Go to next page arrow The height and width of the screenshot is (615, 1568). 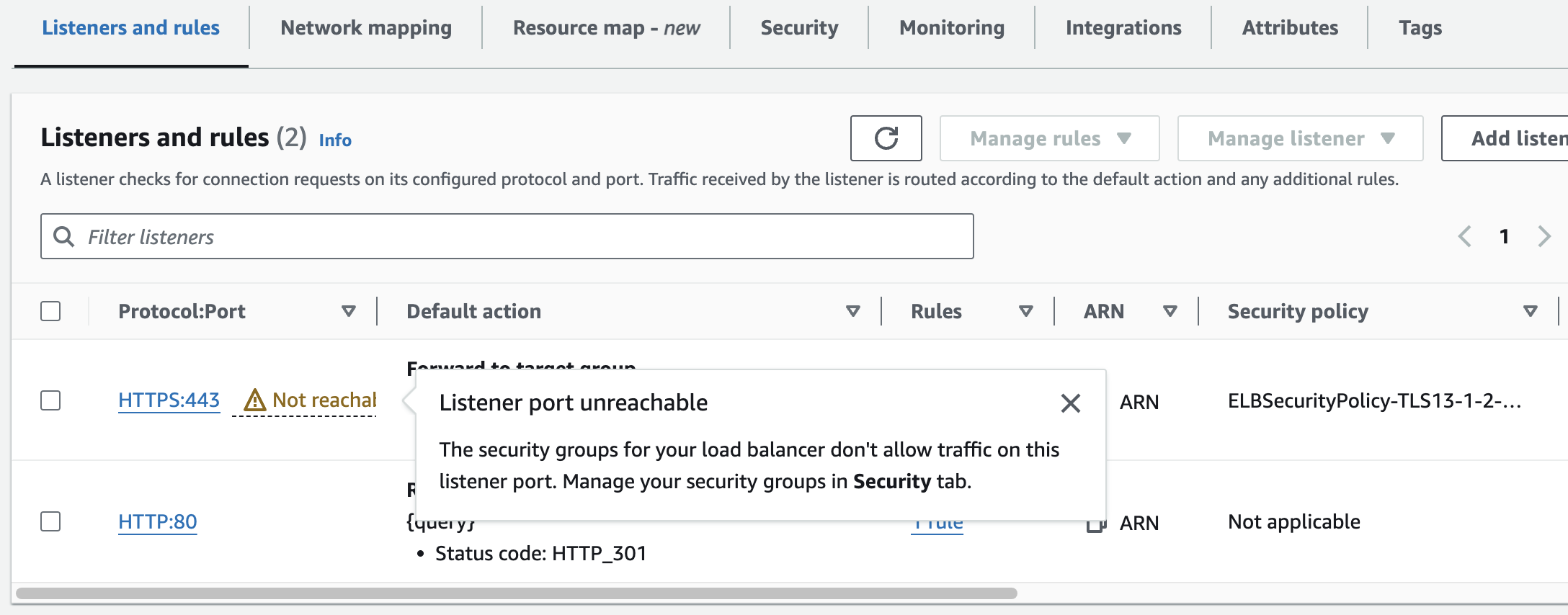1543,236
